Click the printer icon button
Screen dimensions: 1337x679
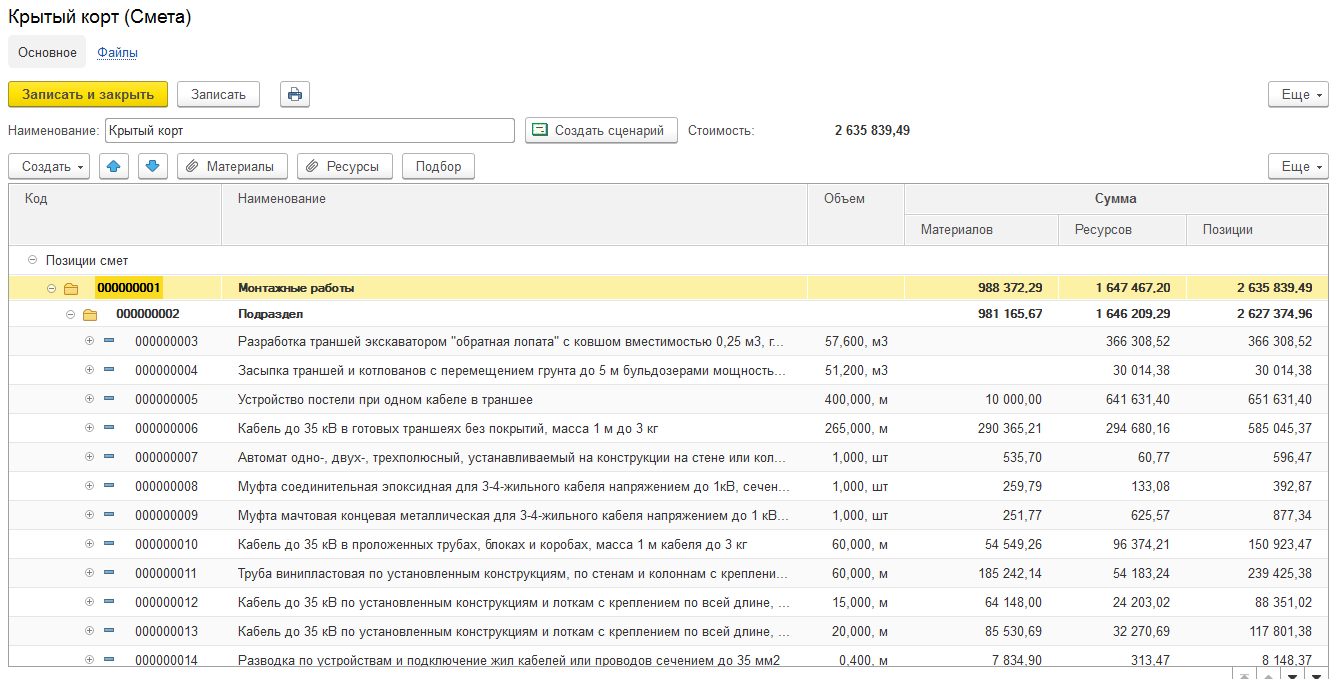pyautogui.click(x=295, y=94)
